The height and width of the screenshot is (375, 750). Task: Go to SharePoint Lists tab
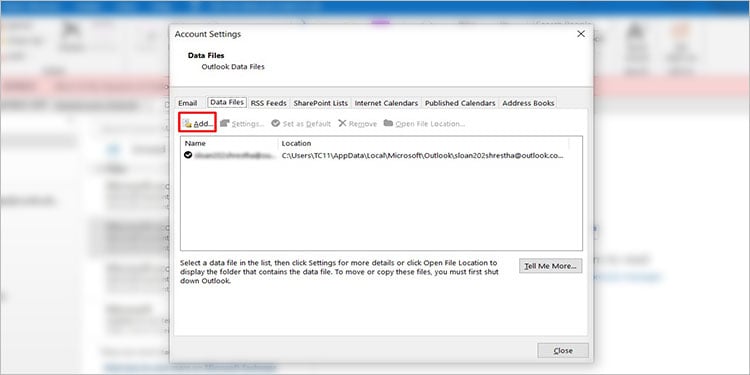320,103
